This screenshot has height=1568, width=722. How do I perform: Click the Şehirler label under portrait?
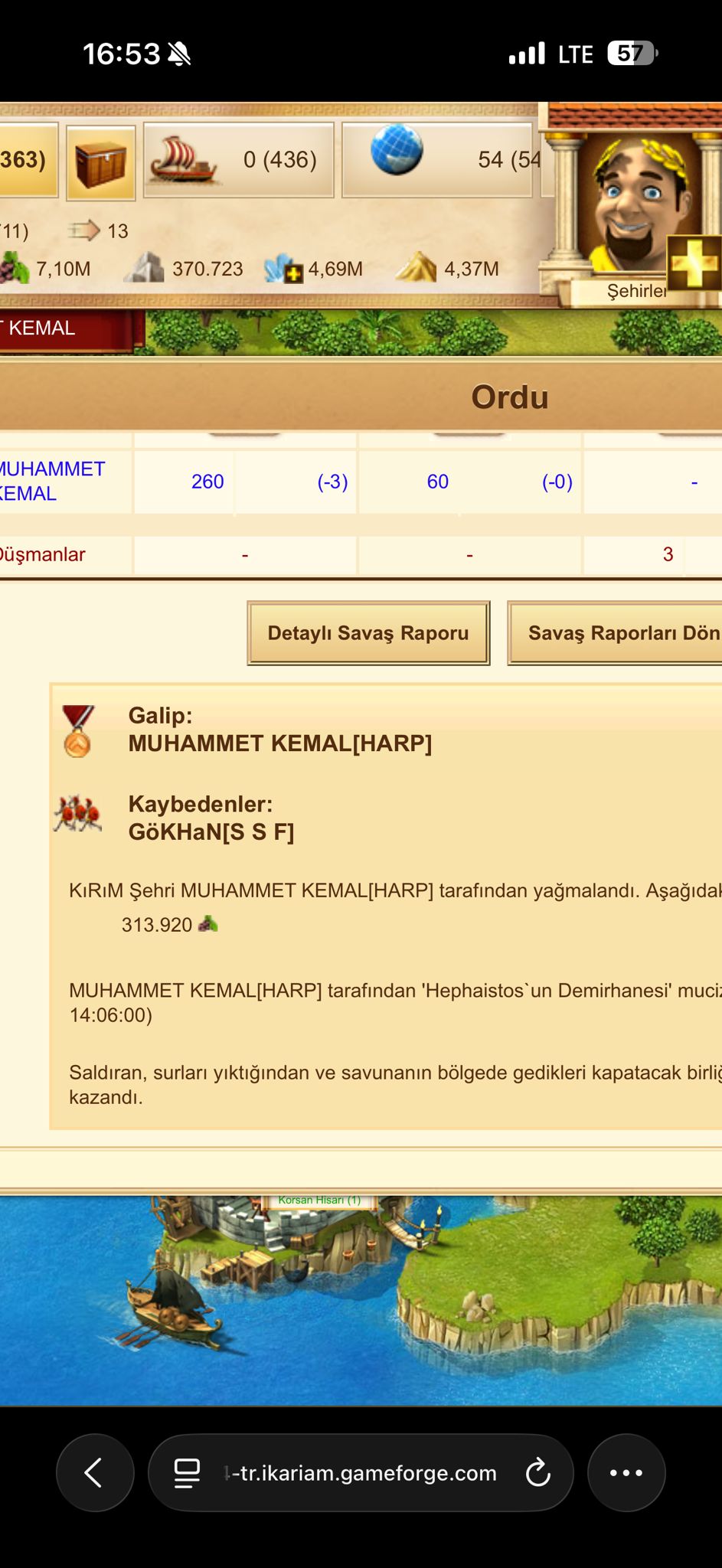tap(637, 291)
